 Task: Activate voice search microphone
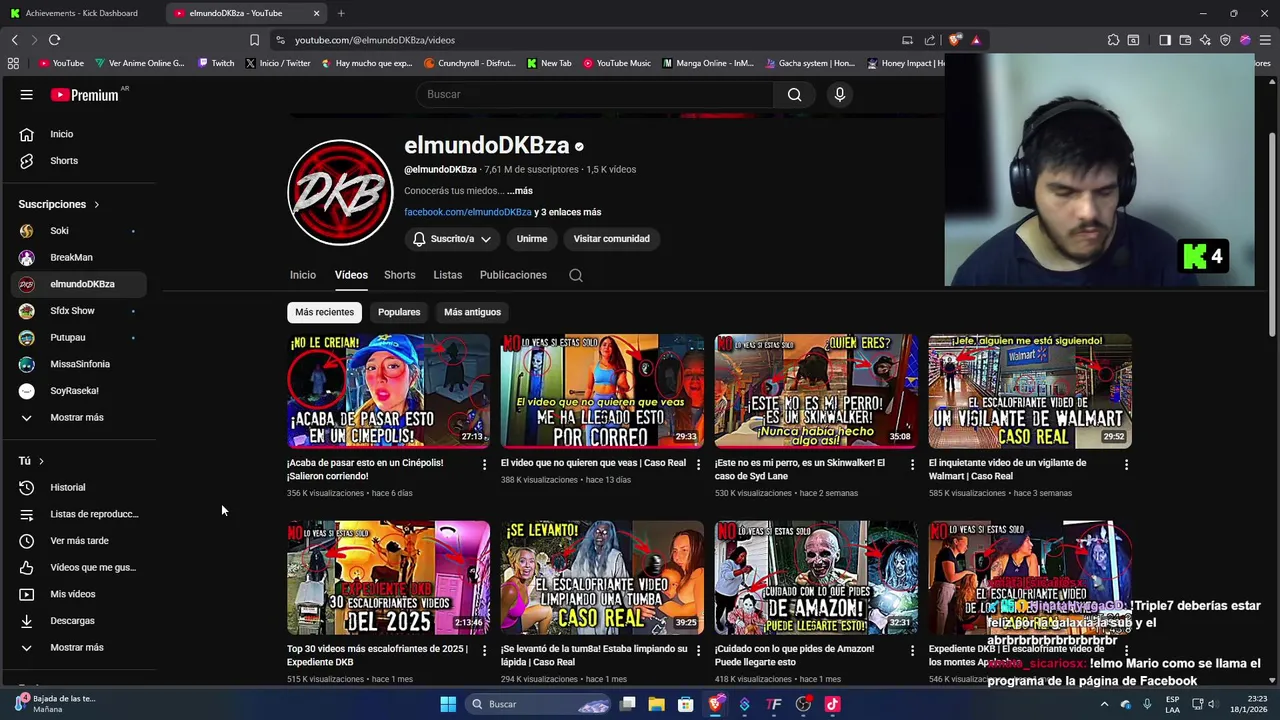[840, 94]
